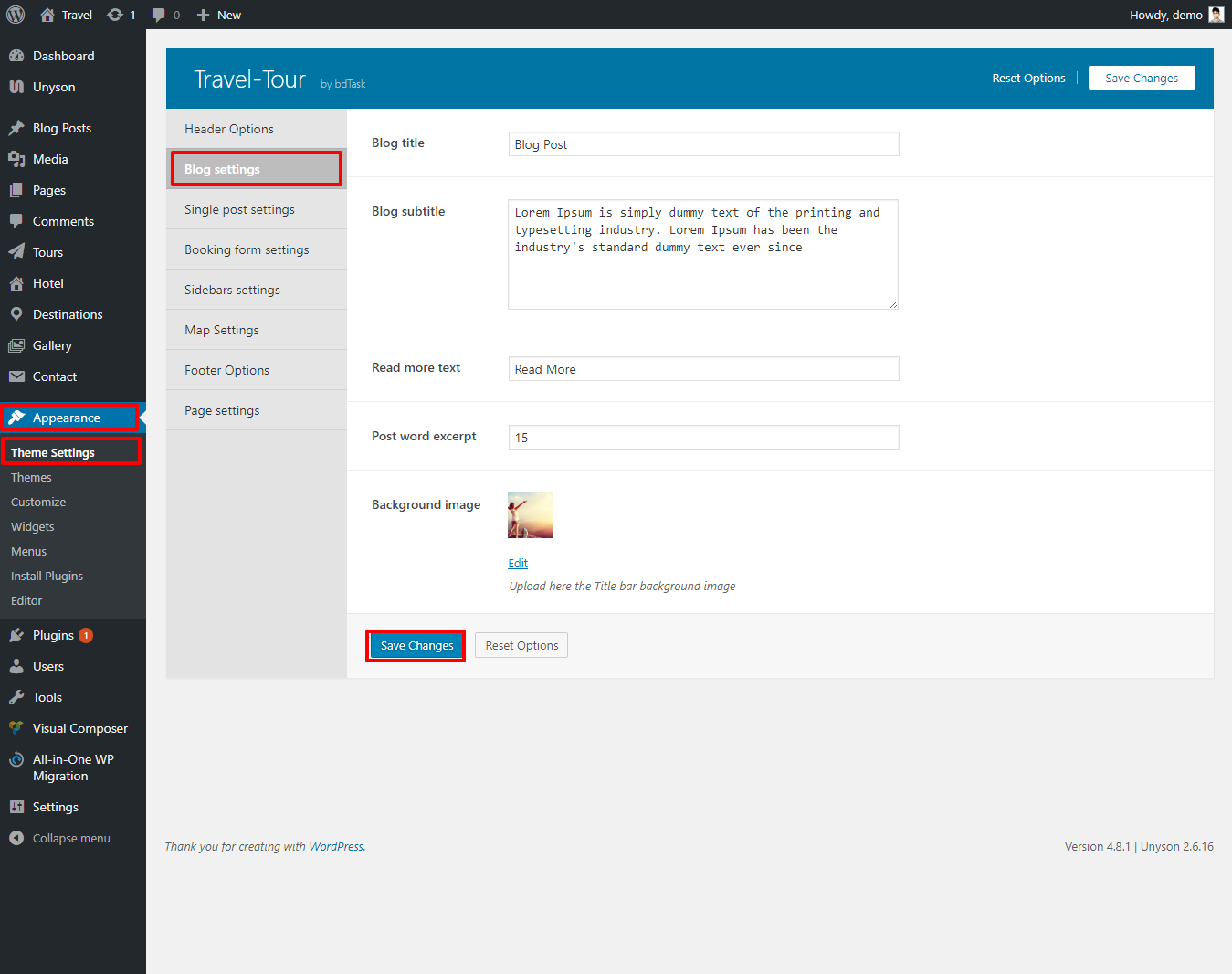Click the Media library icon

coord(16,159)
